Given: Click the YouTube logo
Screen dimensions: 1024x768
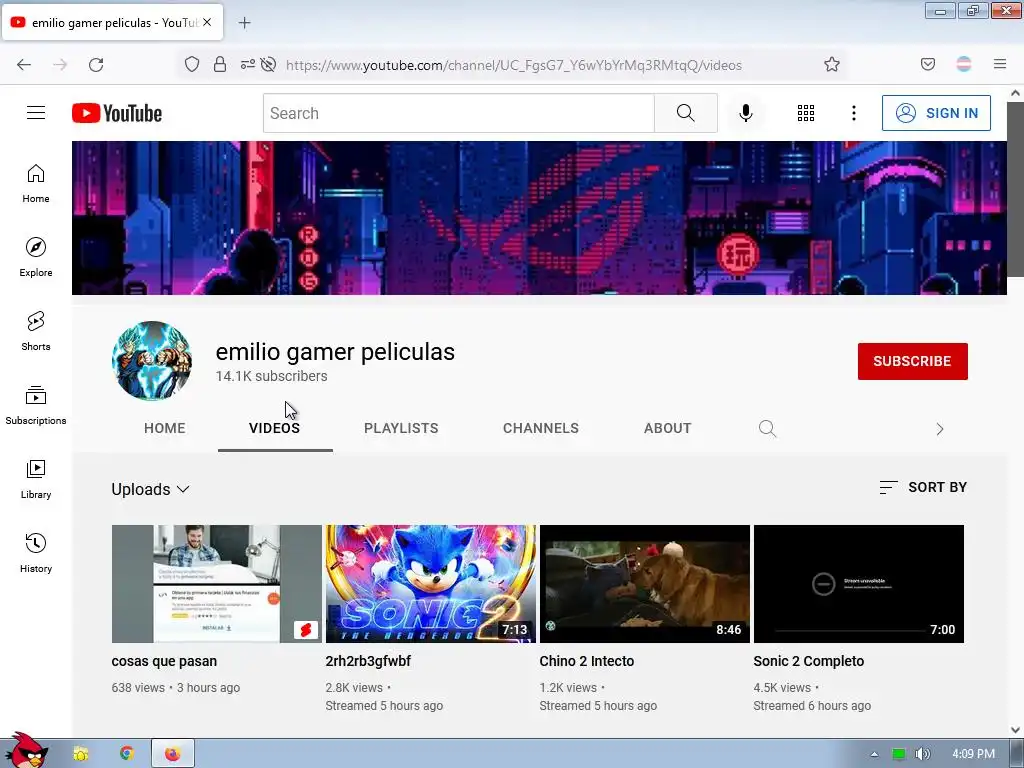Looking at the screenshot, I should [x=117, y=113].
